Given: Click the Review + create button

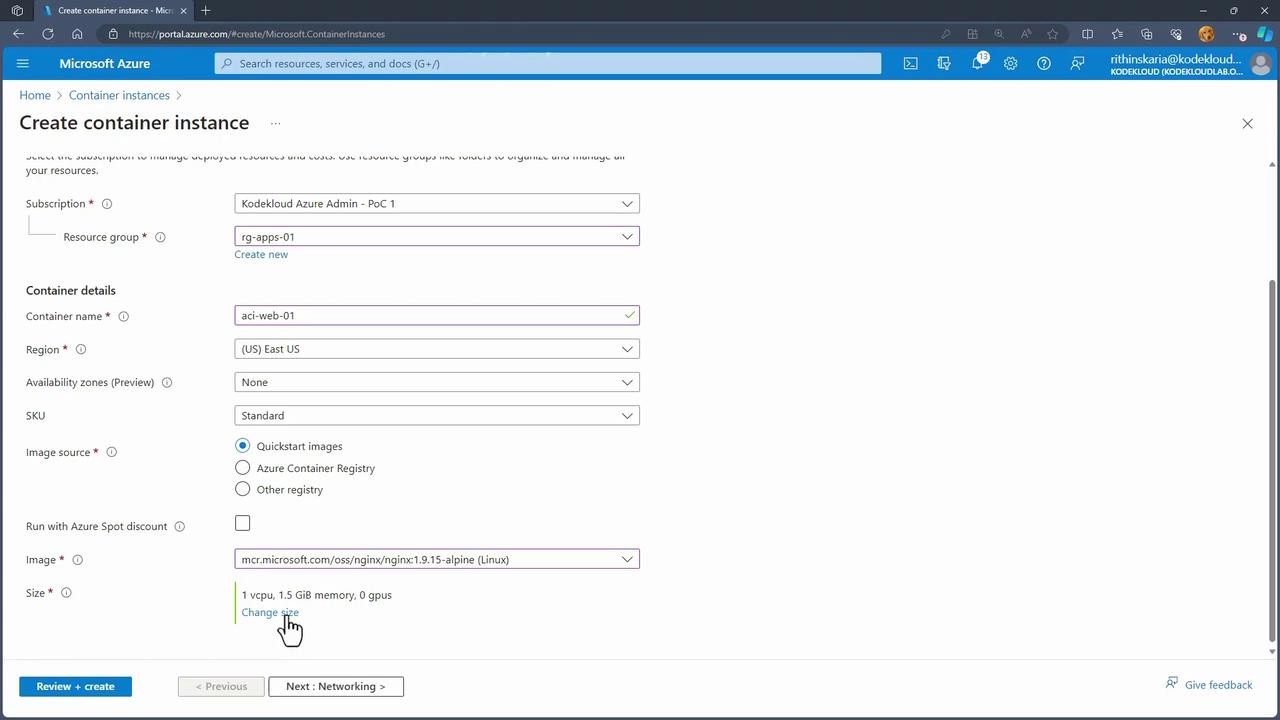Looking at the screenshot, I should tap(75, 687).
